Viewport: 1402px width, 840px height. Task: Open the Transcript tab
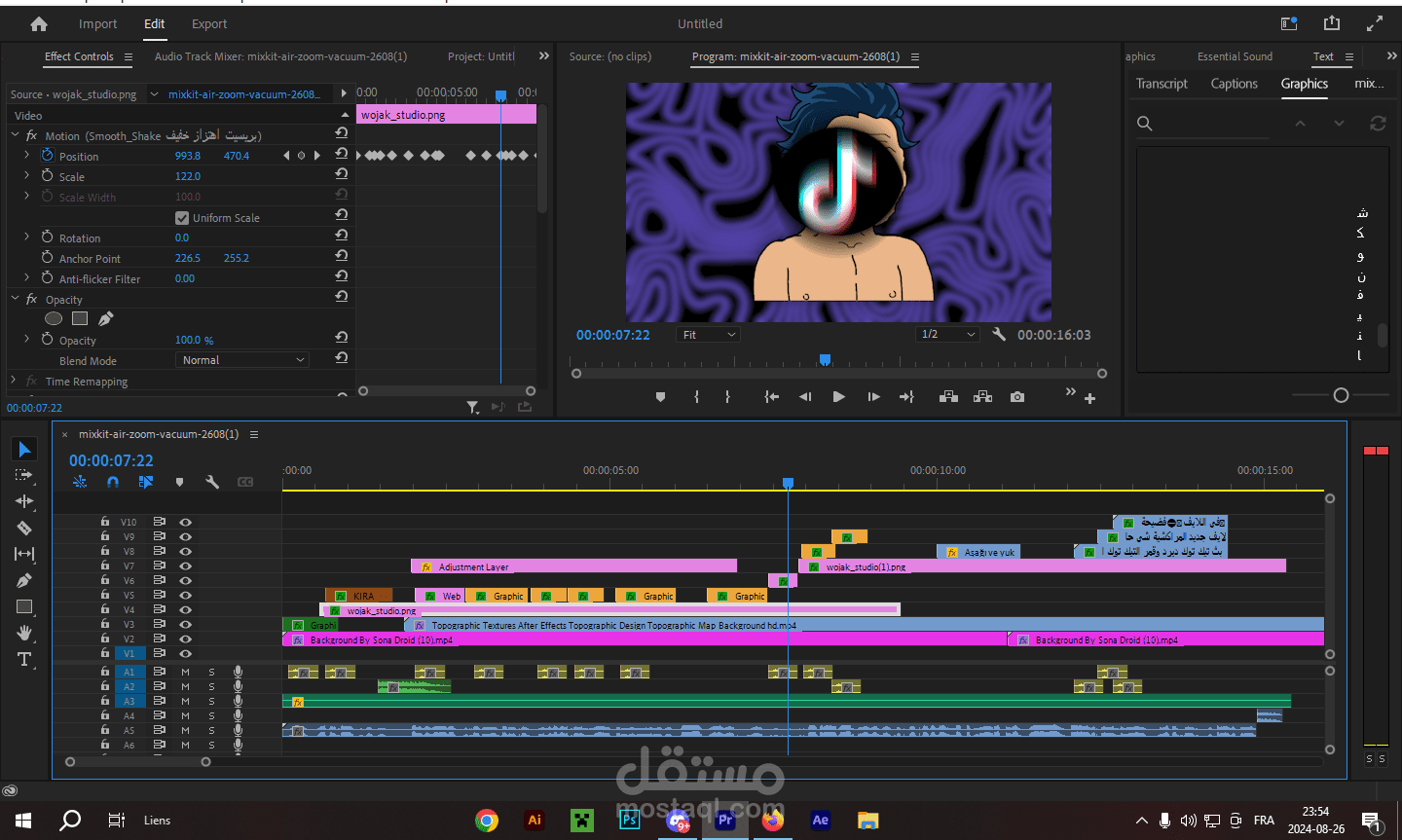[x=1162, y=84]
